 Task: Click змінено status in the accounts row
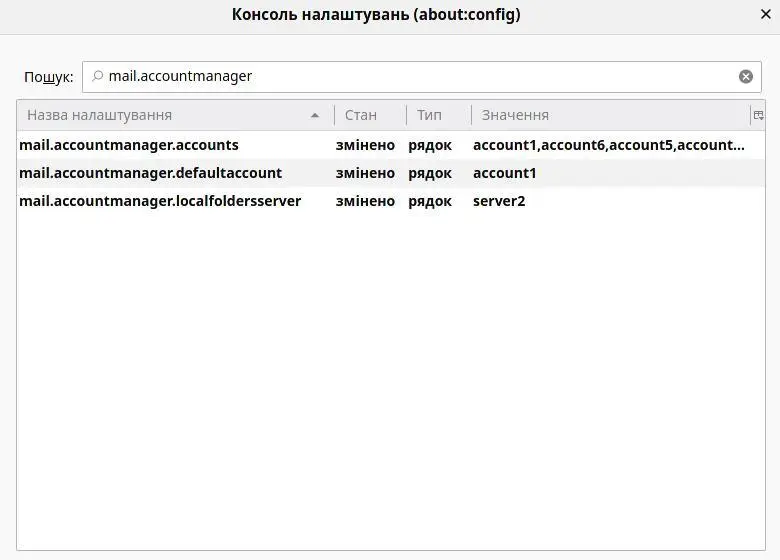pos(365,145)
